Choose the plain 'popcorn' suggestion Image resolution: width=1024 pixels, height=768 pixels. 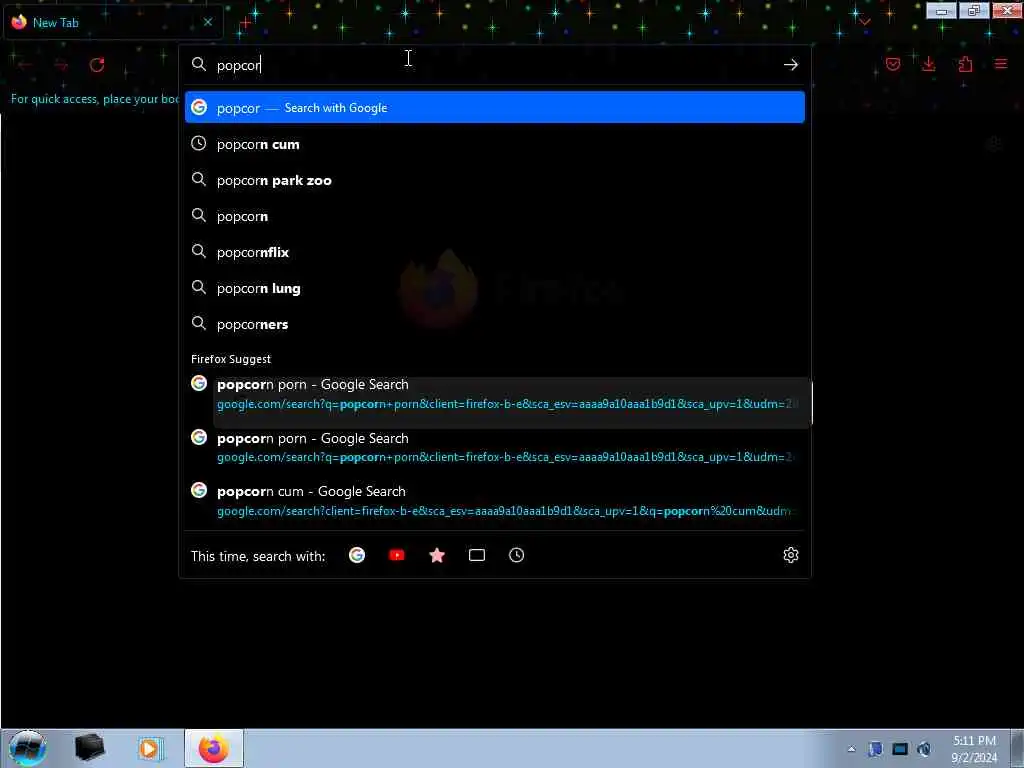[x=494, y=216]
